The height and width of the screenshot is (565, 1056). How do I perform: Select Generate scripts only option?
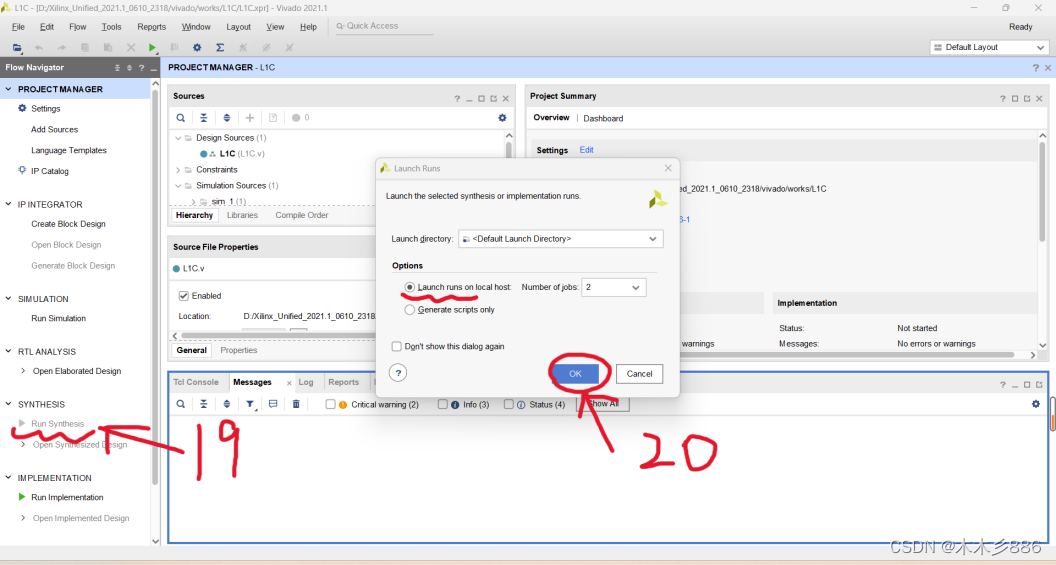click(x=409, y=310)
